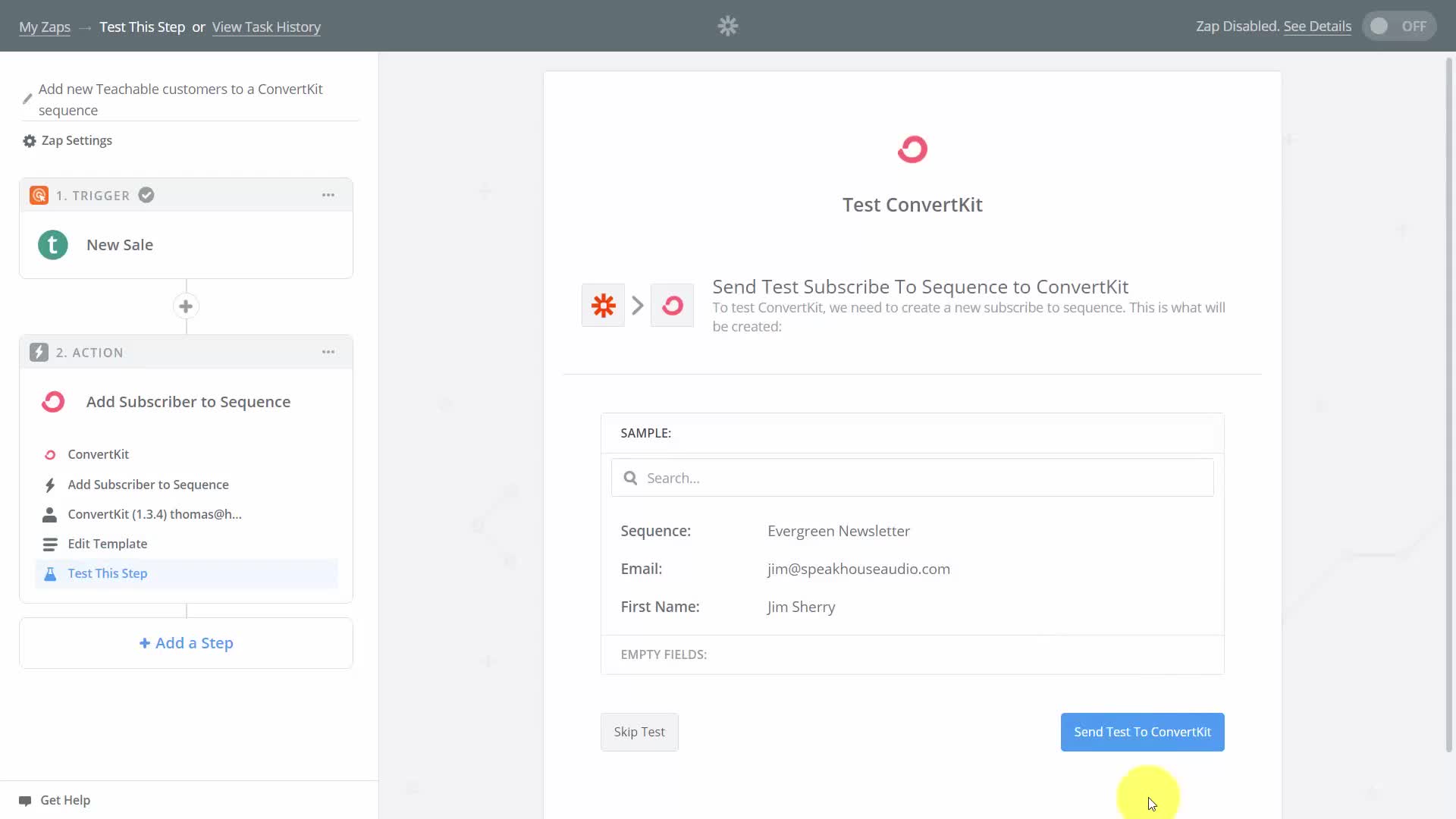Click the magnifier icon in search box
Screen dimensions: 1456x819
(x=630, y=478)
